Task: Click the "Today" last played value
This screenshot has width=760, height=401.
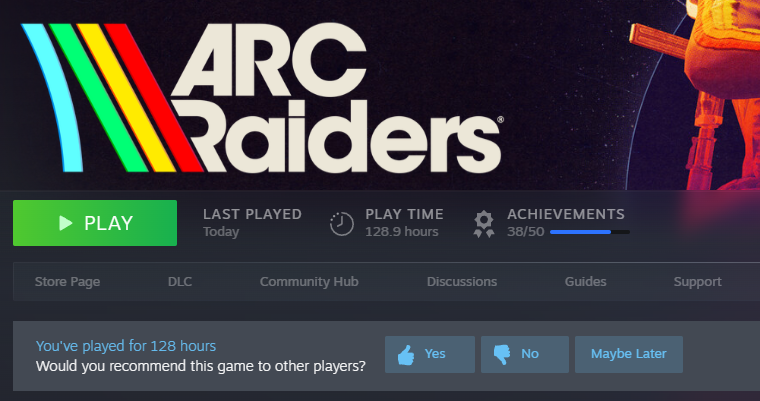Action: pyautogui.click(x=221, y=232)
